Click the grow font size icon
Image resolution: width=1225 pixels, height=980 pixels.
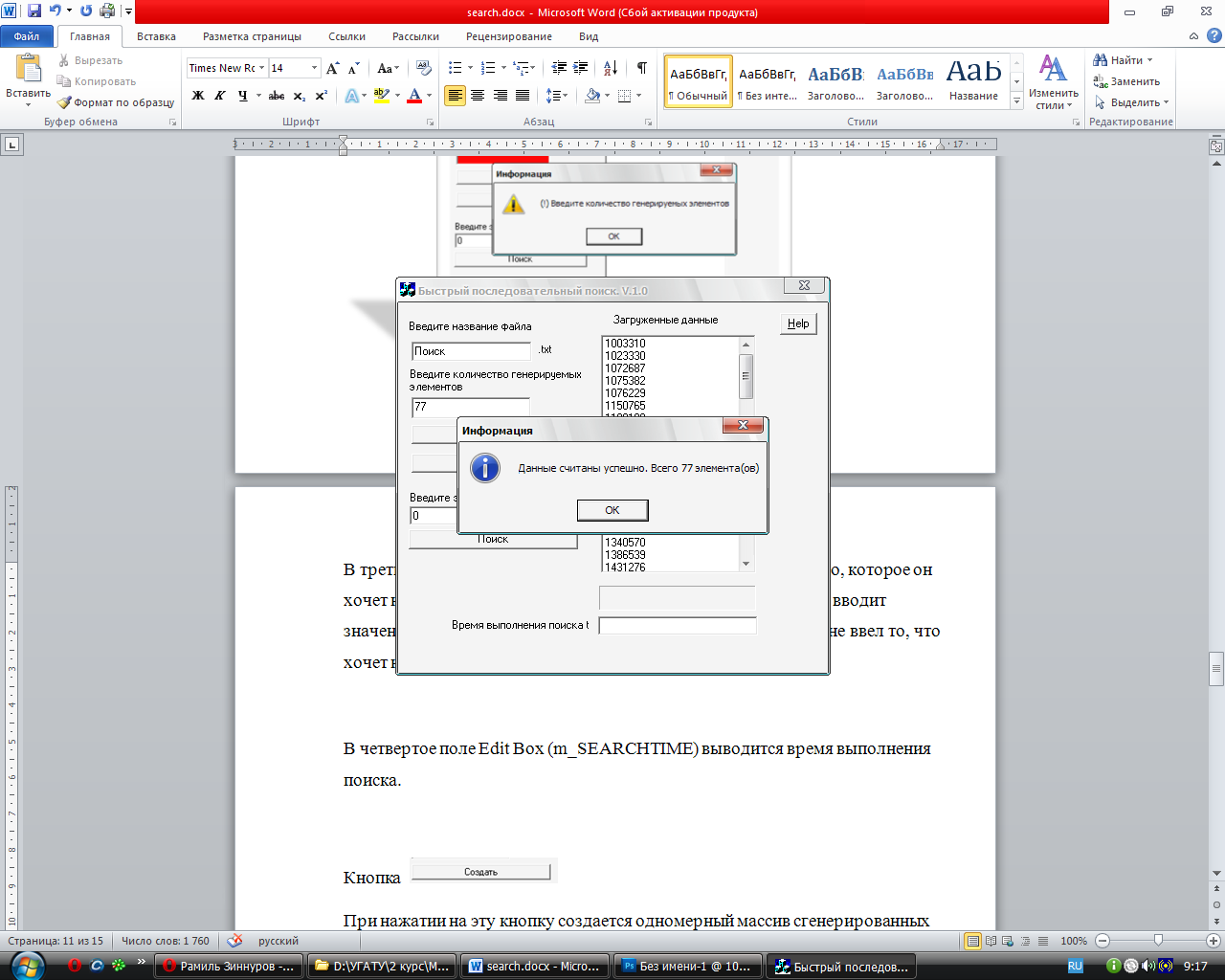tap(332, 68)
